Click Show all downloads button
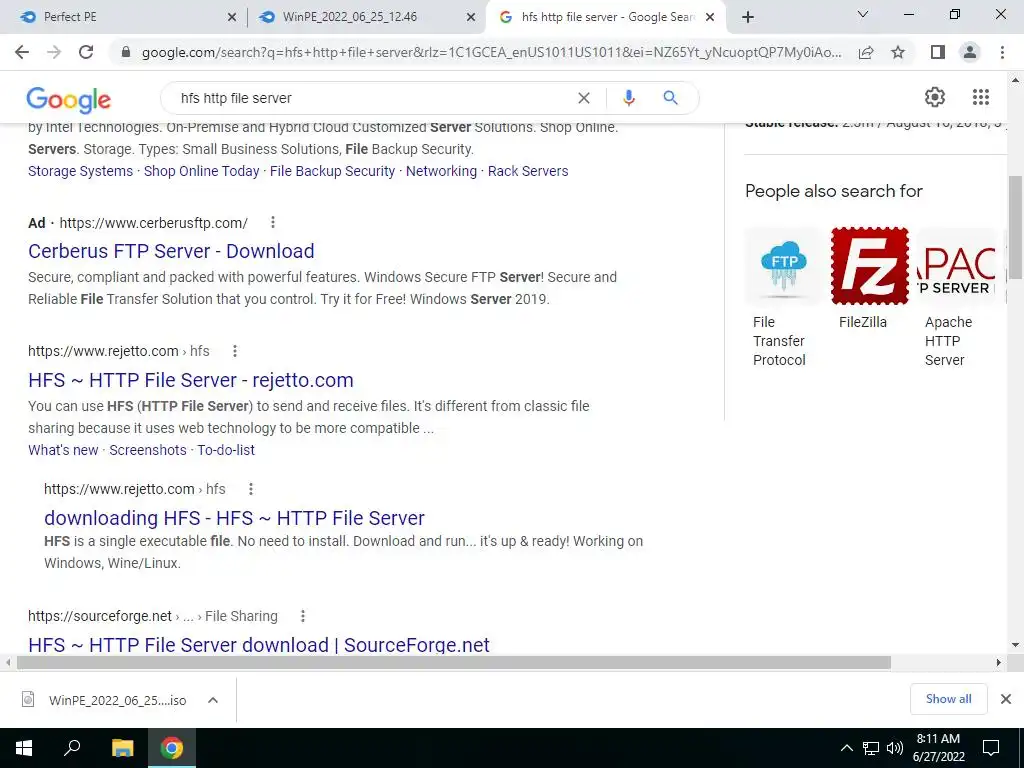 pyautogui.click(x=948, y=699)
